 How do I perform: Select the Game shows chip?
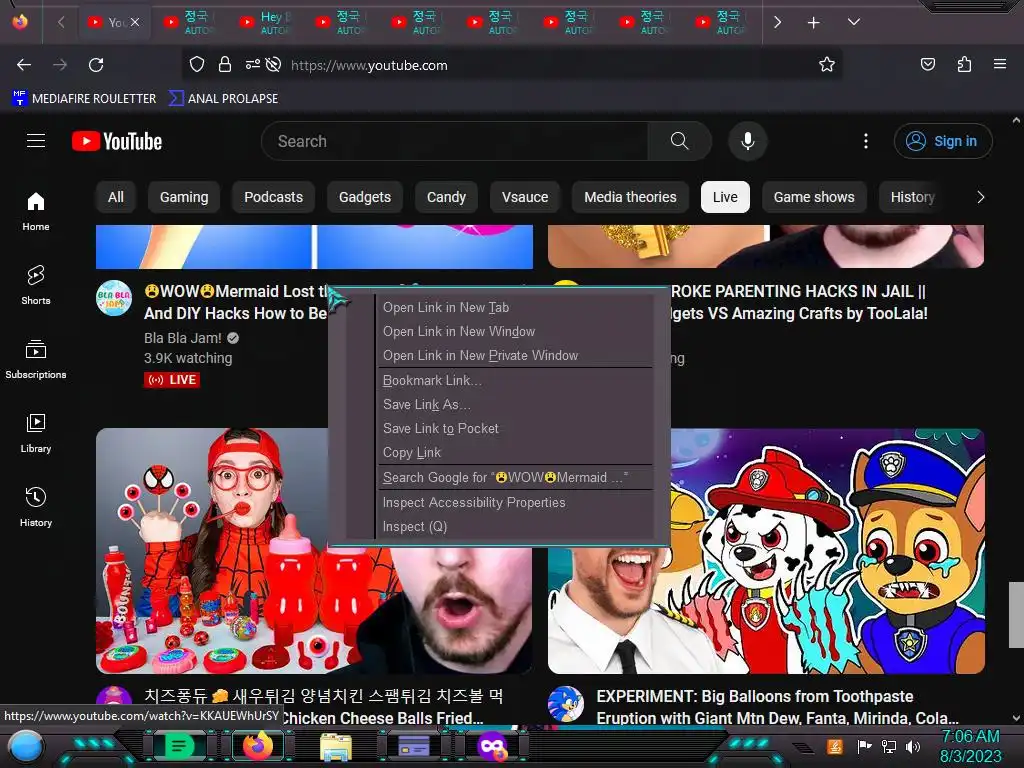tap(814, 197)
